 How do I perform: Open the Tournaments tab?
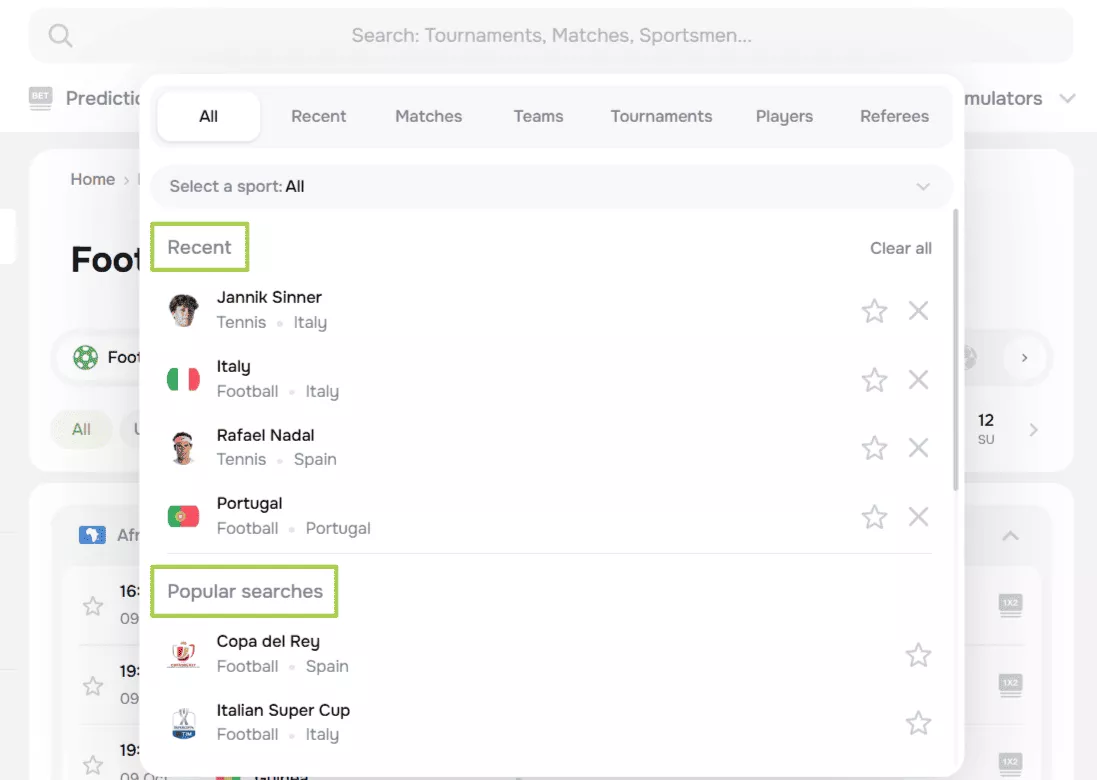pos(661,117)
